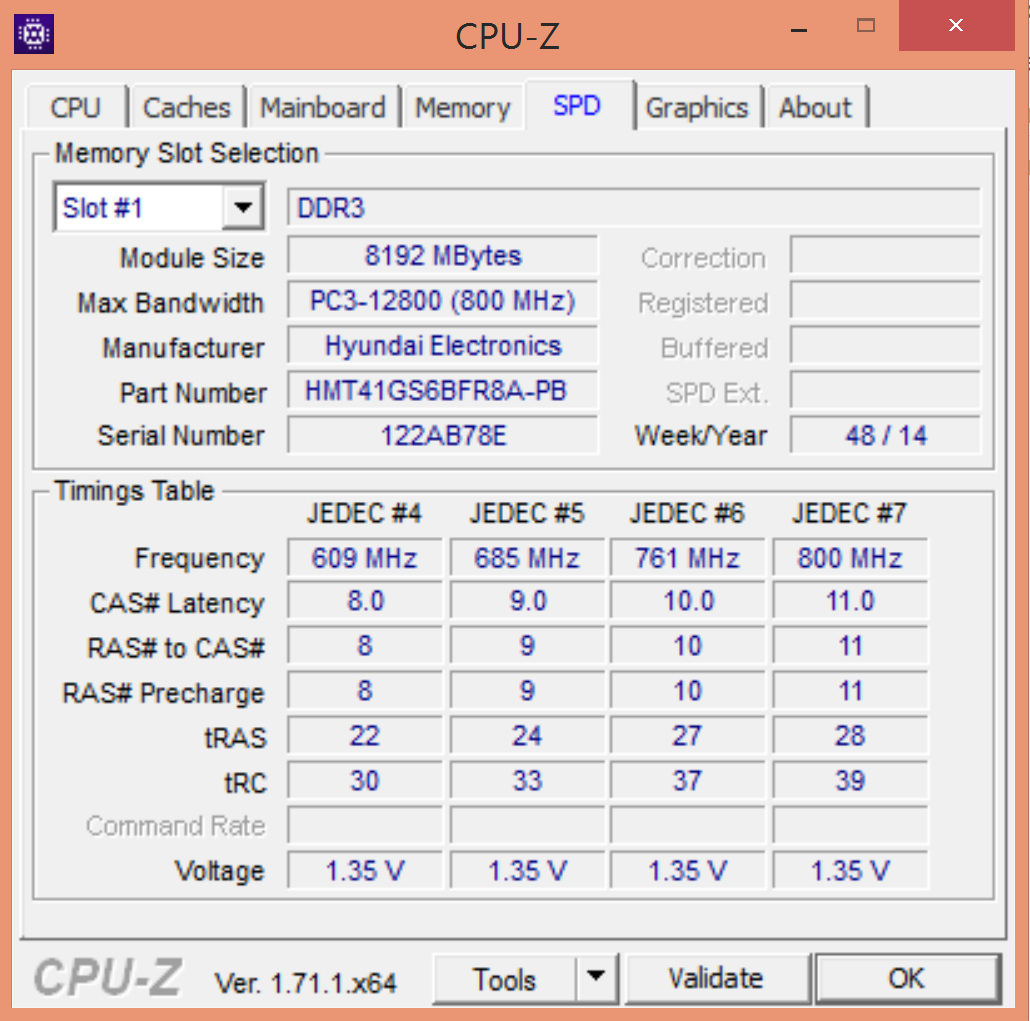Maximize the CPU-Z window
The image size is (1030, 1021).
click(866, 26)
